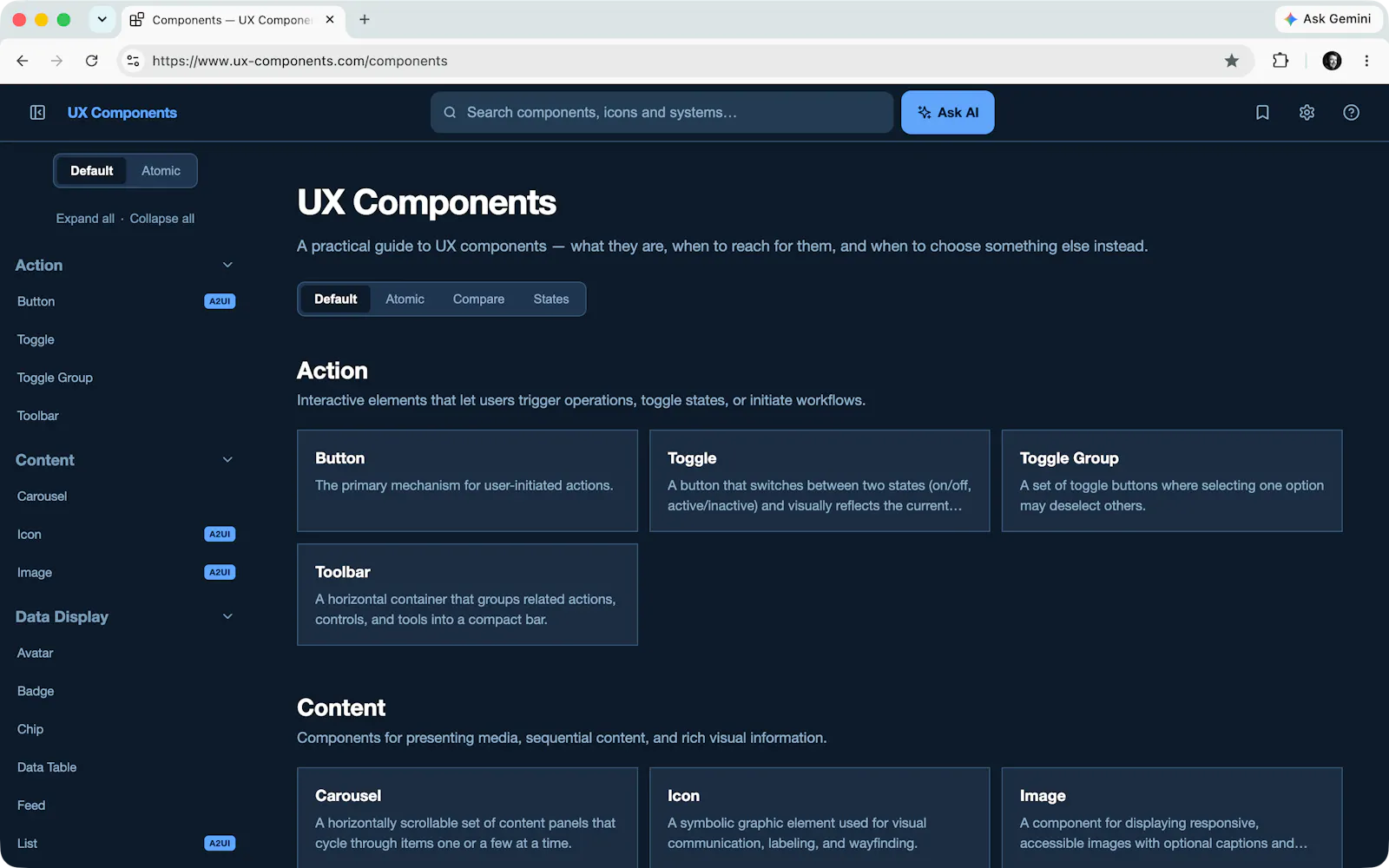
Task: Click the address bar URL
Action: [300, 61]
